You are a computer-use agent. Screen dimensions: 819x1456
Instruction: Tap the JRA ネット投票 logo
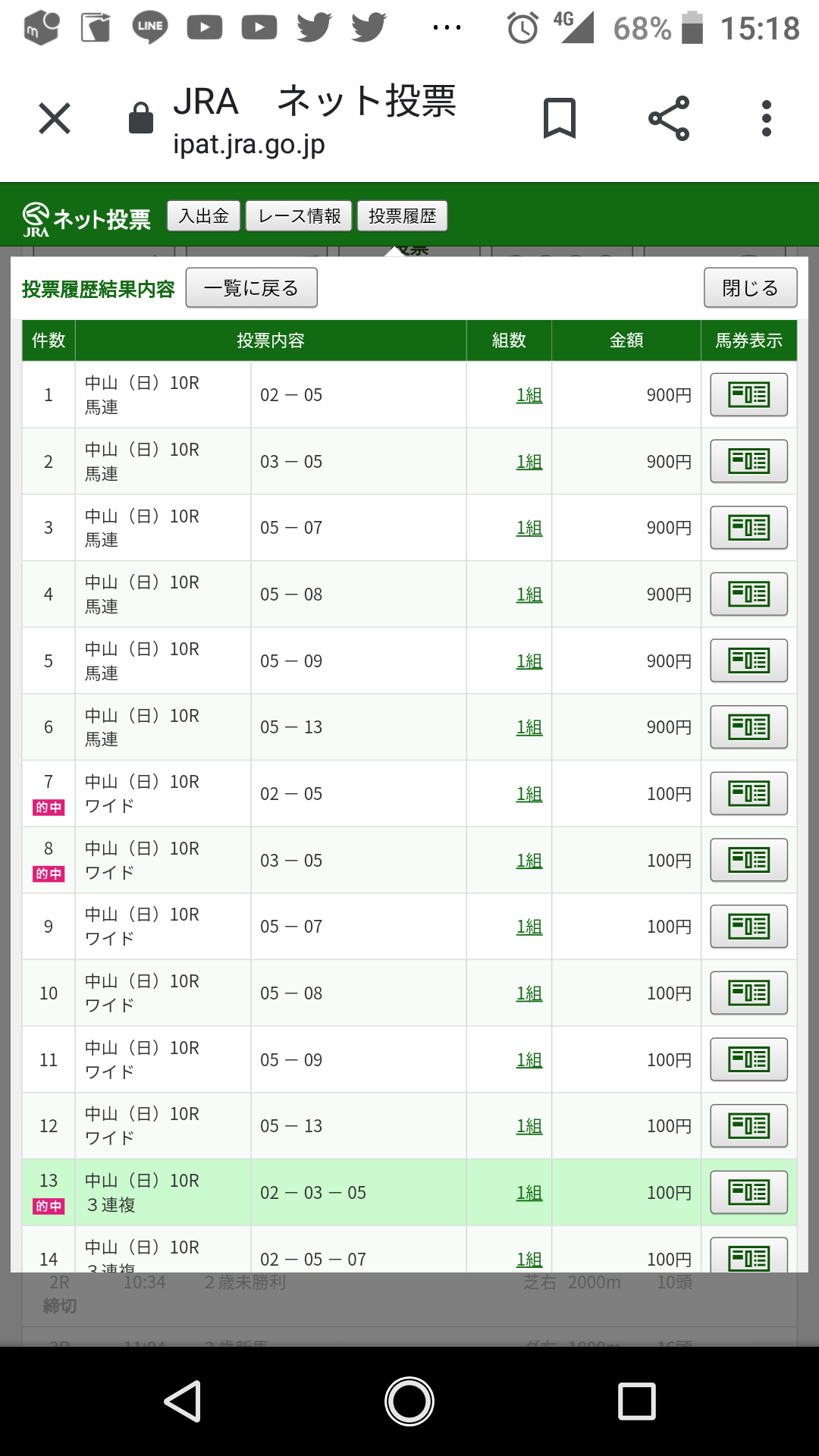click(x=86, y=219)
